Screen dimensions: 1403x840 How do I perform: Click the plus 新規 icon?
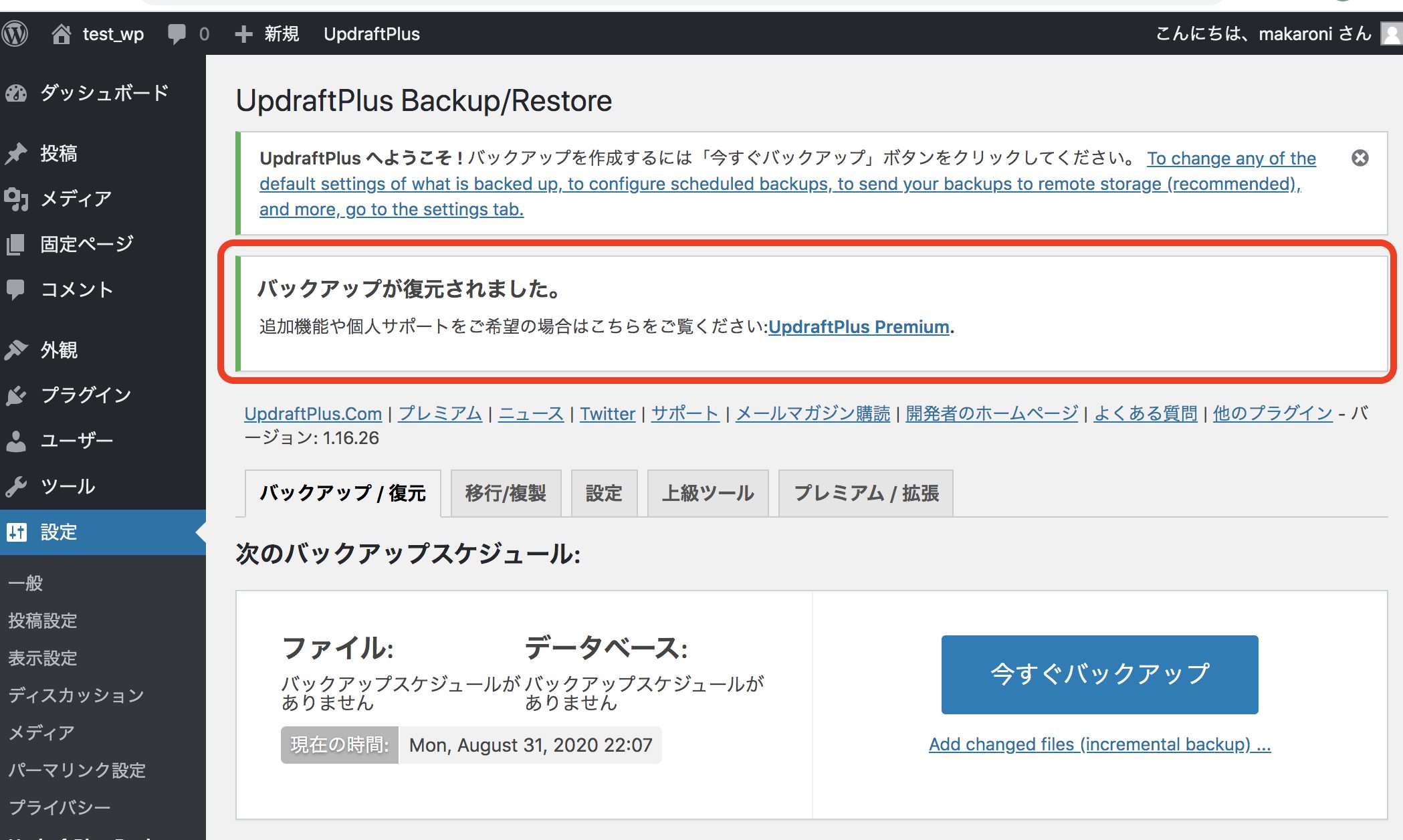point(243,33)
